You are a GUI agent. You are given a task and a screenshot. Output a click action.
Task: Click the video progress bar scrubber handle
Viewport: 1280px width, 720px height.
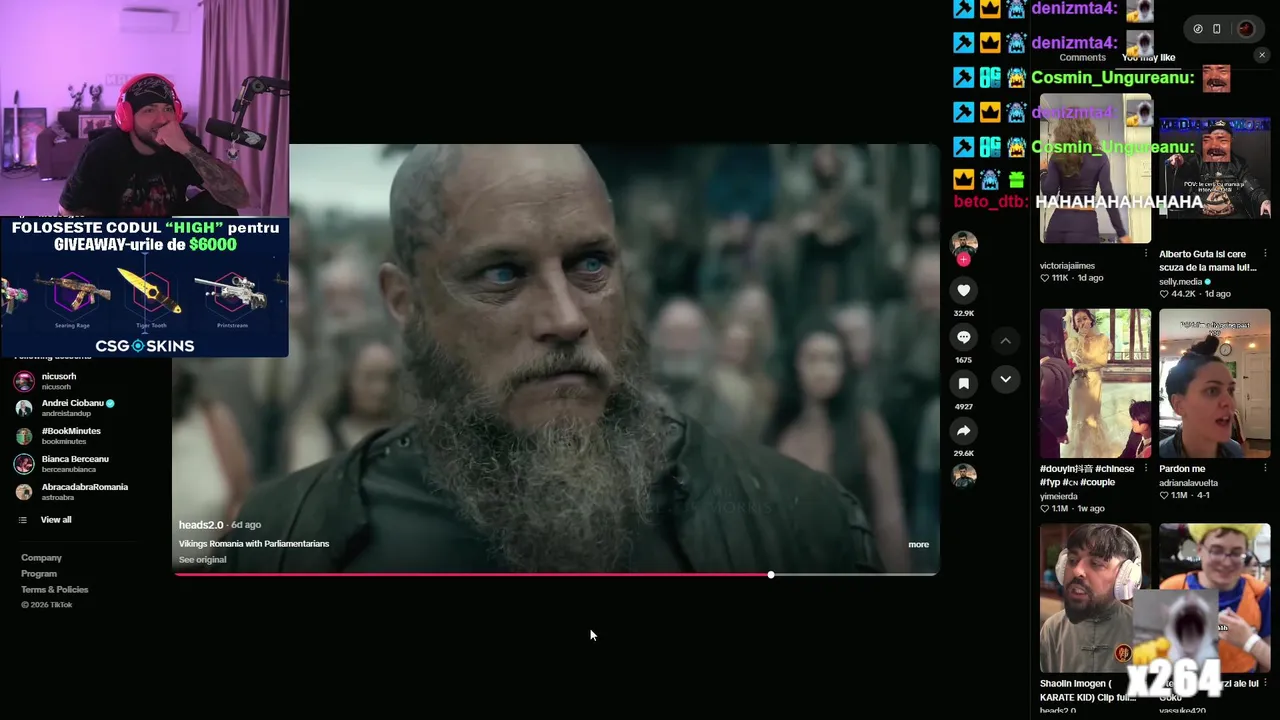pyautogui.click(x=771, y=575)
